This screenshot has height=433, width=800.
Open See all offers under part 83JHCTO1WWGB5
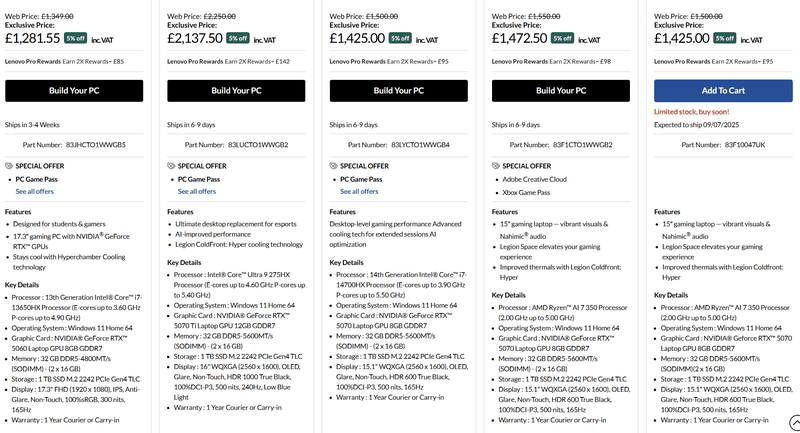pyautogui.click(x=35, y=192)
